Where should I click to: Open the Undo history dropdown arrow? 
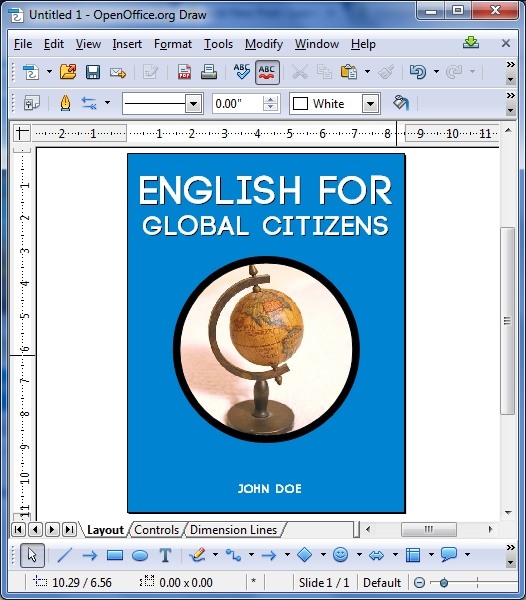(436, 72)
